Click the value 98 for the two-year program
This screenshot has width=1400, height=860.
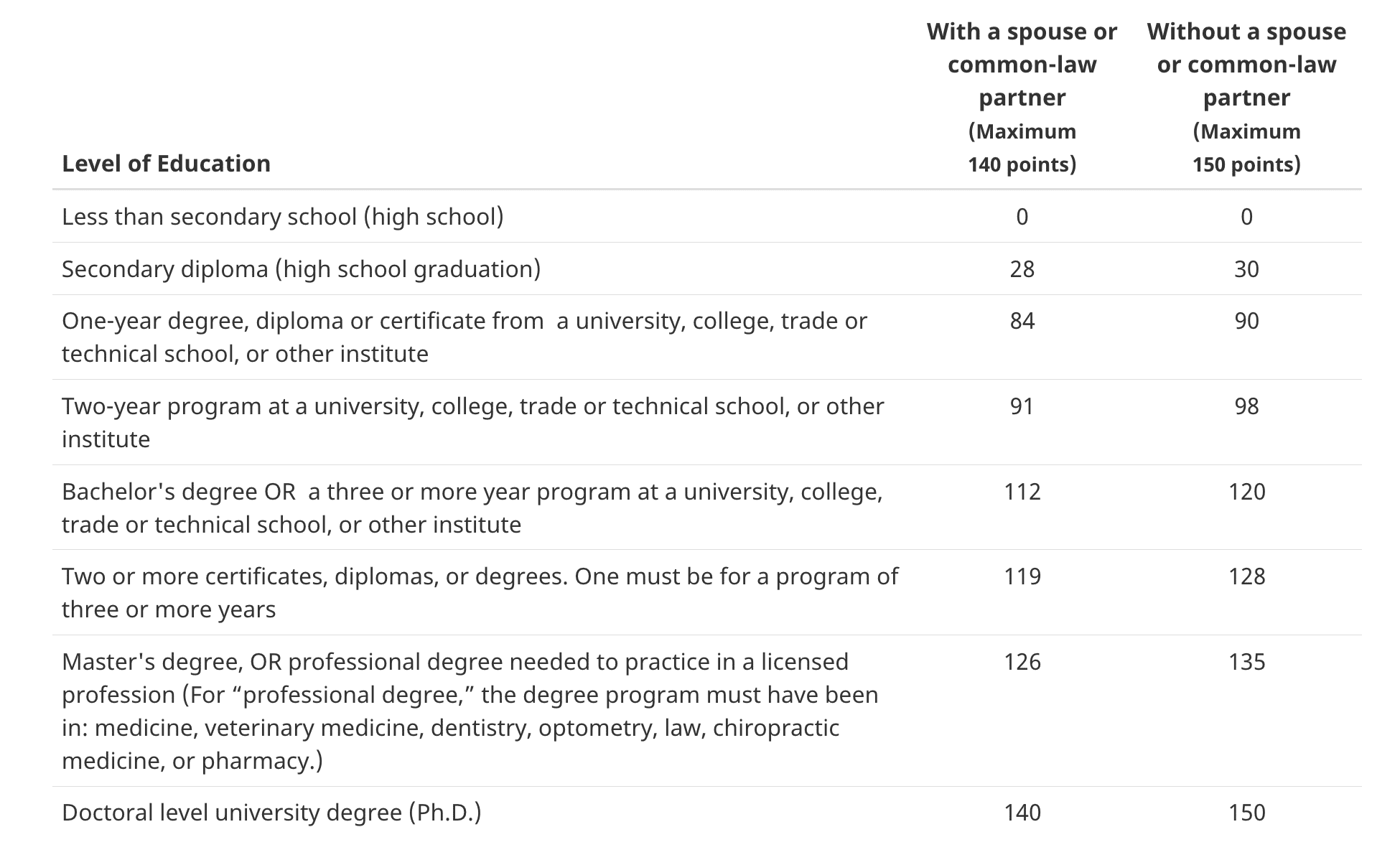[x=1246, y=406]
